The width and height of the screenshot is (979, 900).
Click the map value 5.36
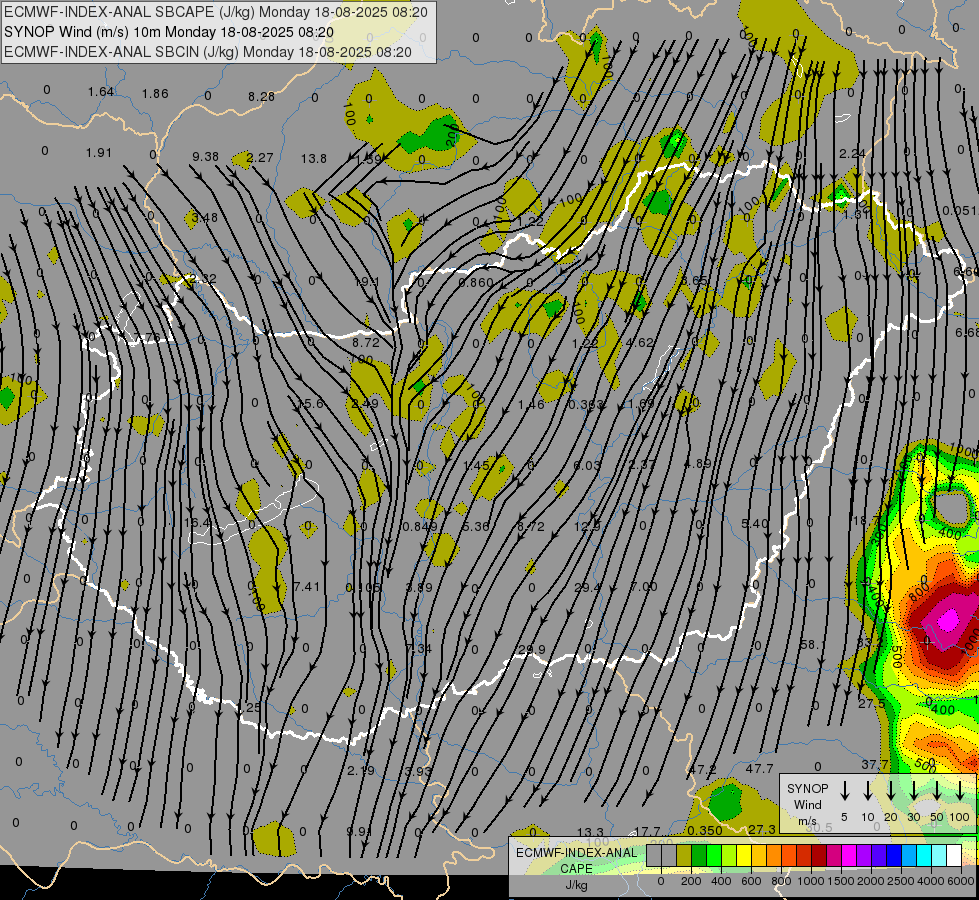click(x=476, y=527)
